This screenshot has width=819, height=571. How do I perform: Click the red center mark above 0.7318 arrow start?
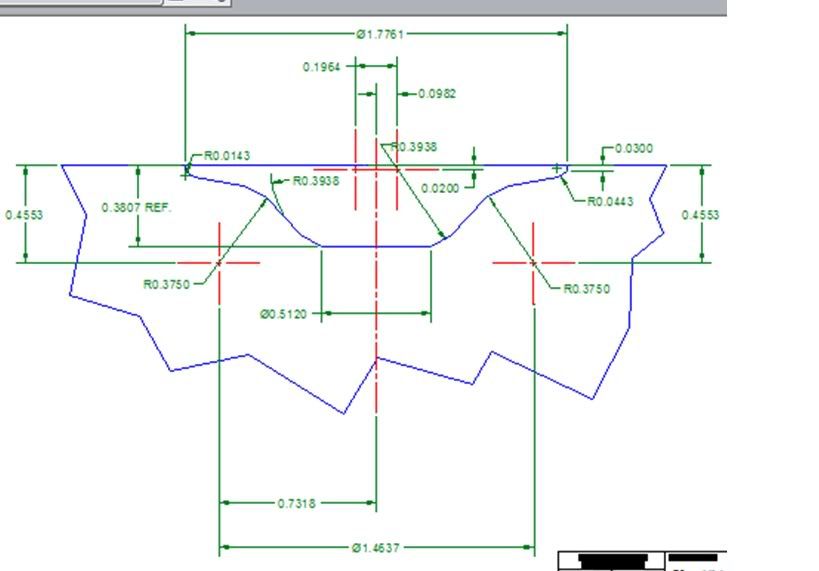coord(219,263)
